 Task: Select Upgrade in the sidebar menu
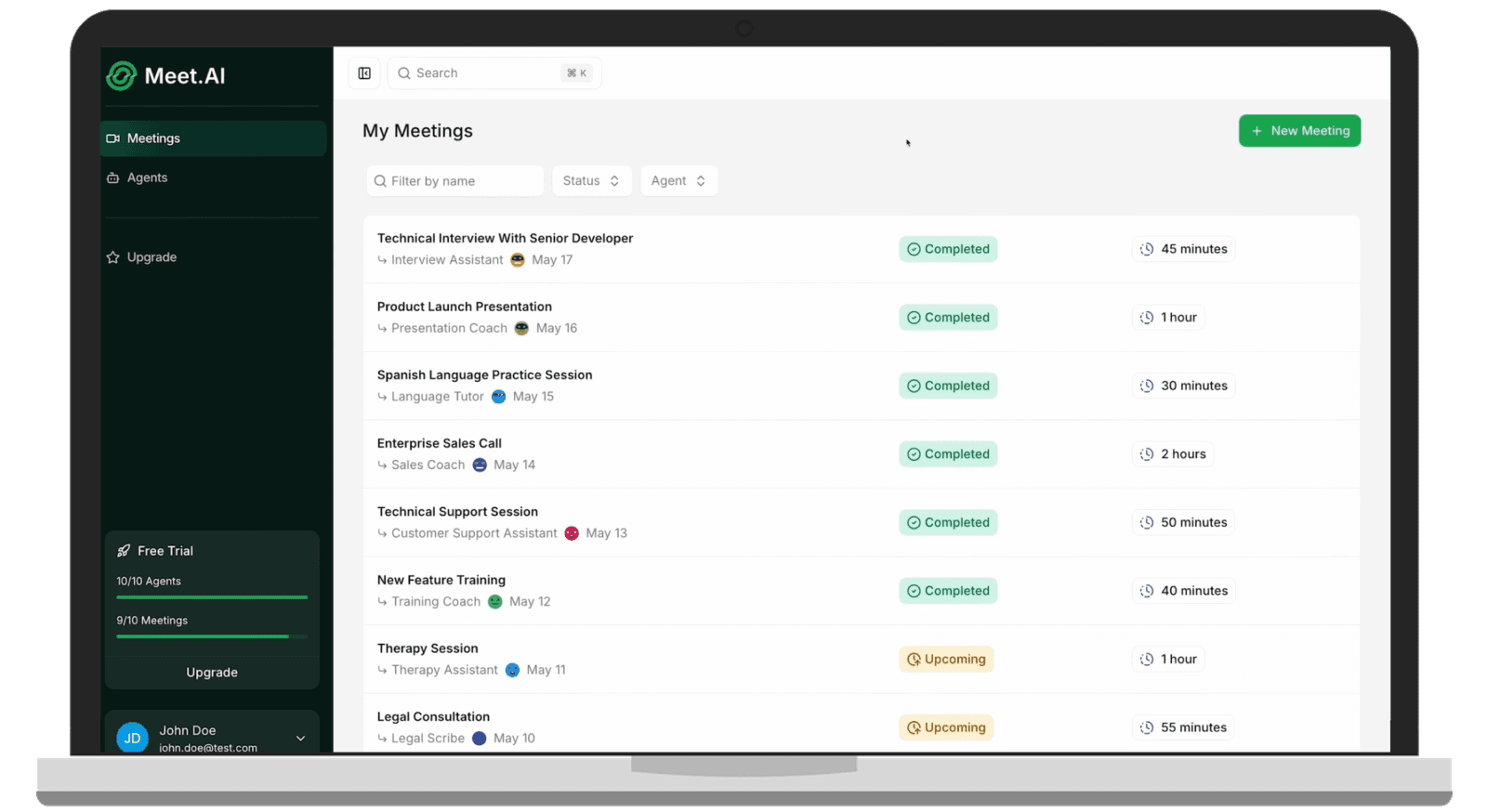(214, 257)
